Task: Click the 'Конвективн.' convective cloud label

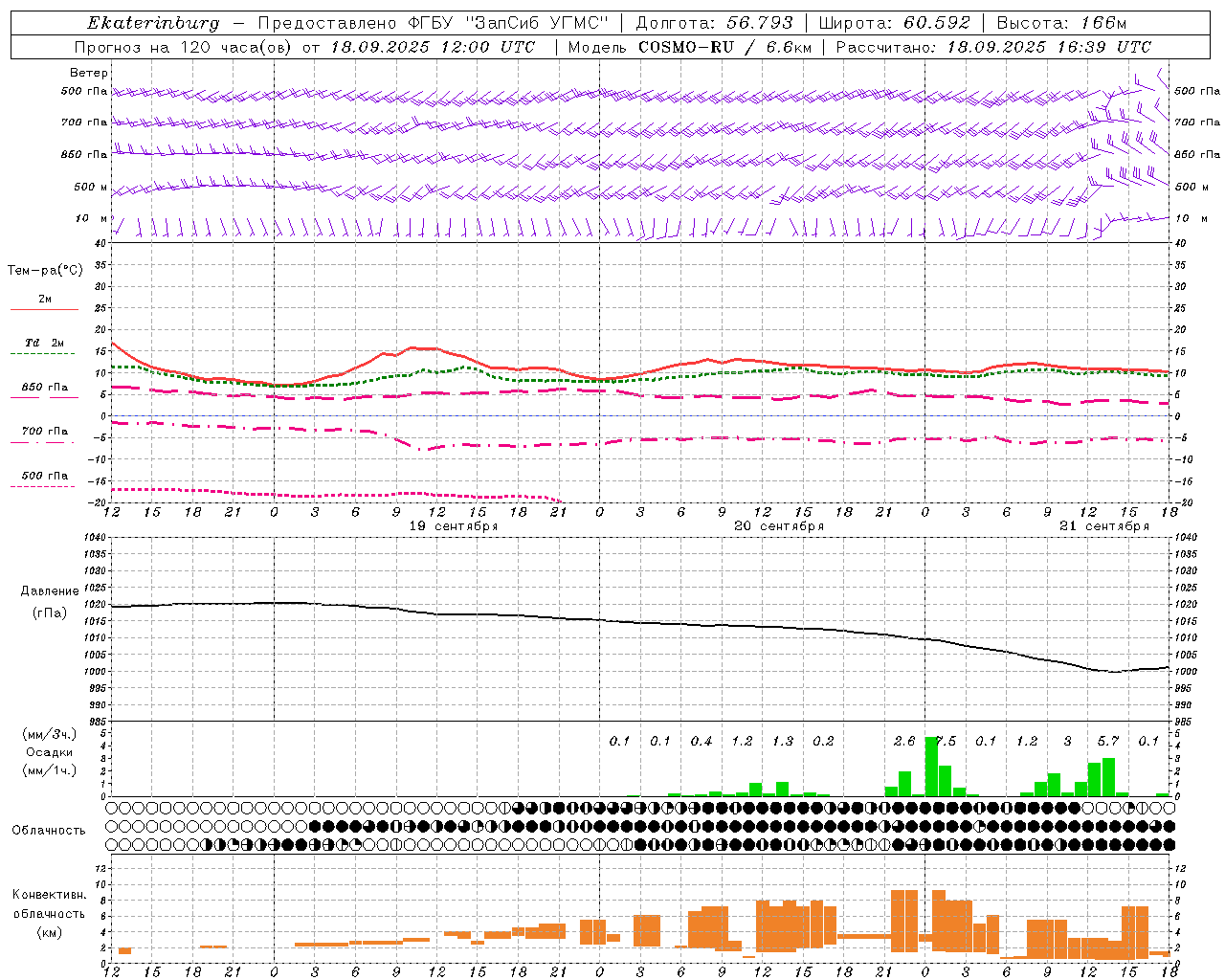Action: (x=49, y=895)
